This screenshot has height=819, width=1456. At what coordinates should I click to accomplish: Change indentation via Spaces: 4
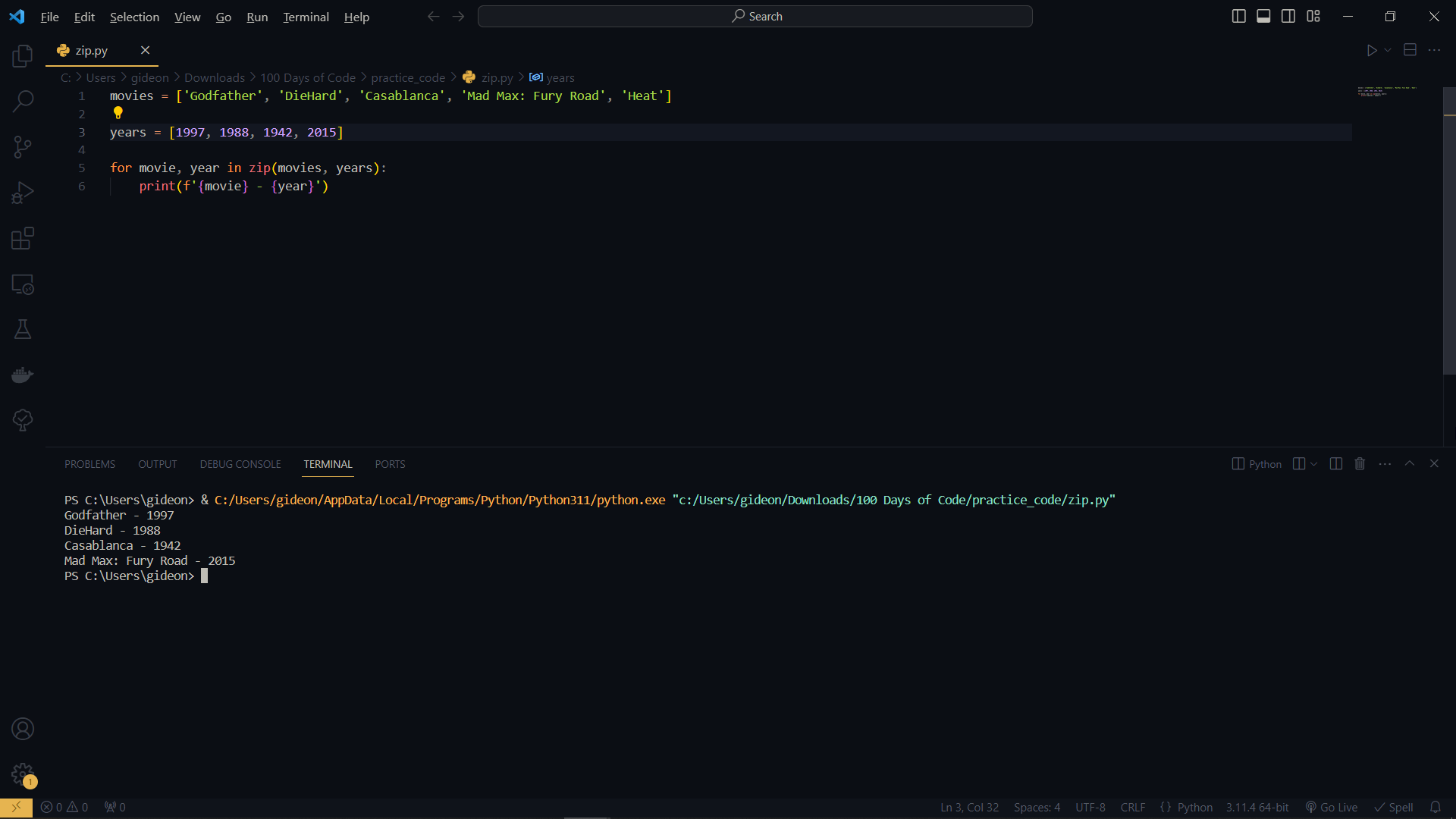(1037, 807)
